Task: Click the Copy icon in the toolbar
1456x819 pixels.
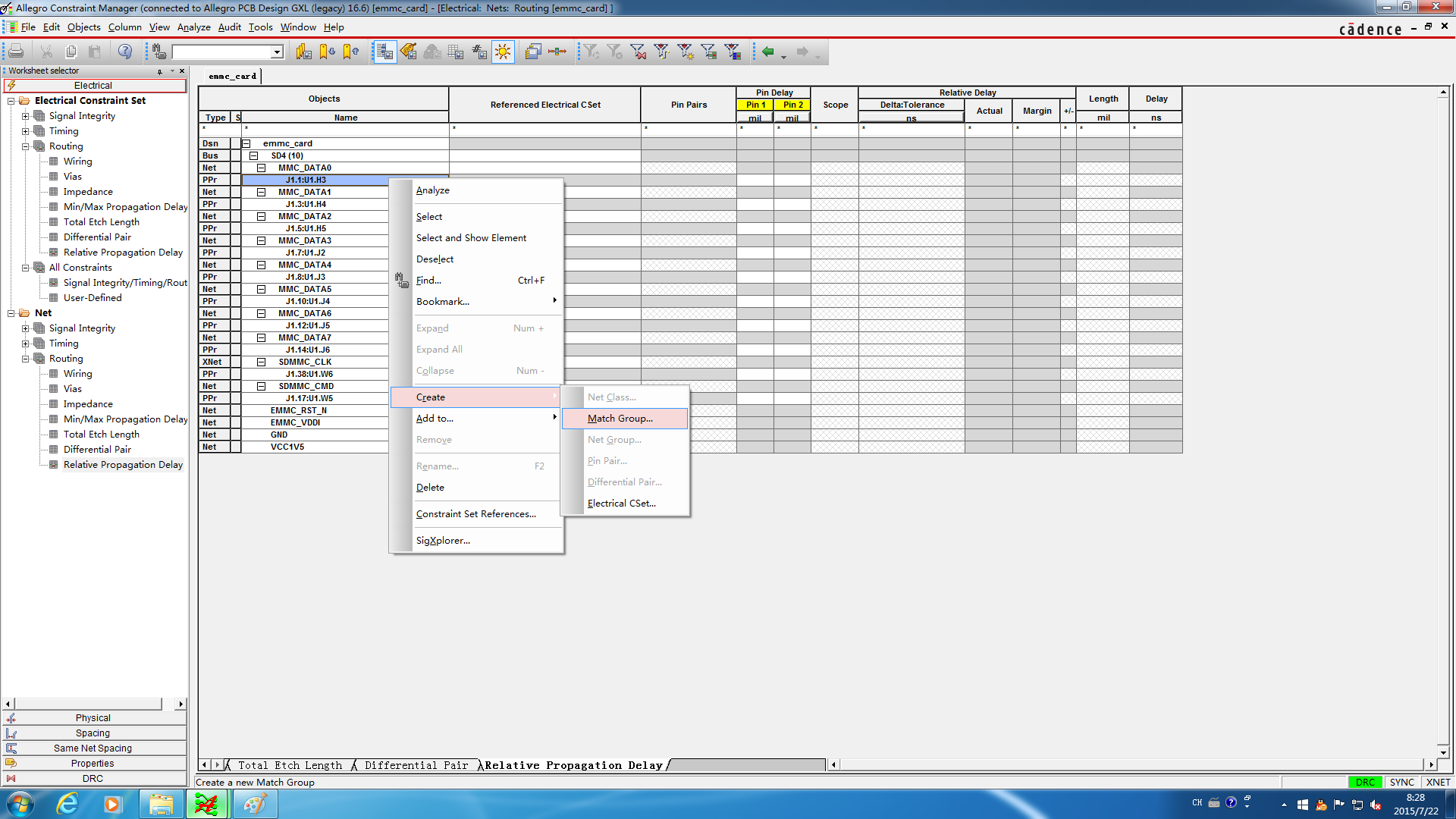Action: pyautogui.click(x=71, y=52)
